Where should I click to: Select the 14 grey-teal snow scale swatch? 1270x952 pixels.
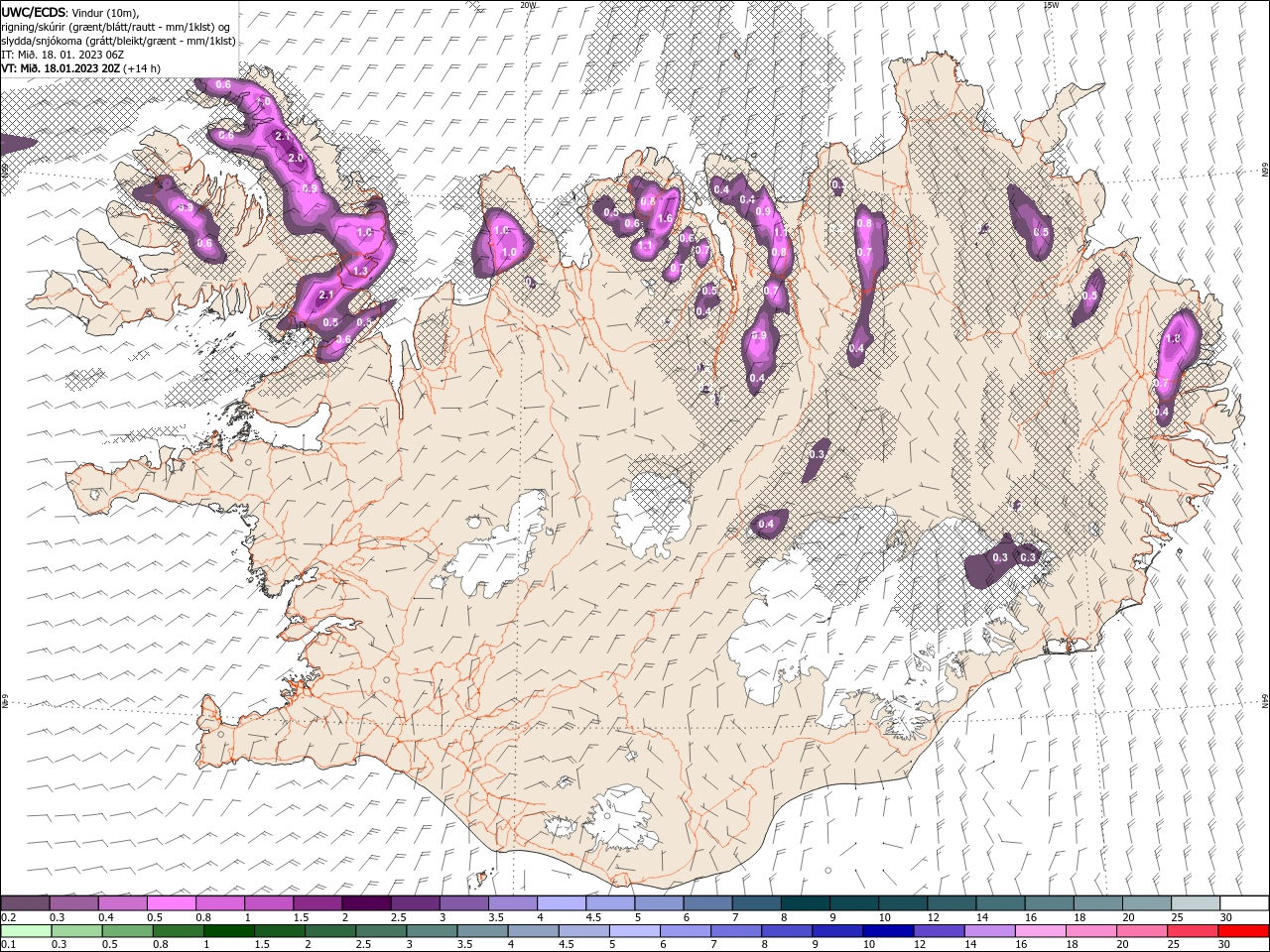point(1000,903)
